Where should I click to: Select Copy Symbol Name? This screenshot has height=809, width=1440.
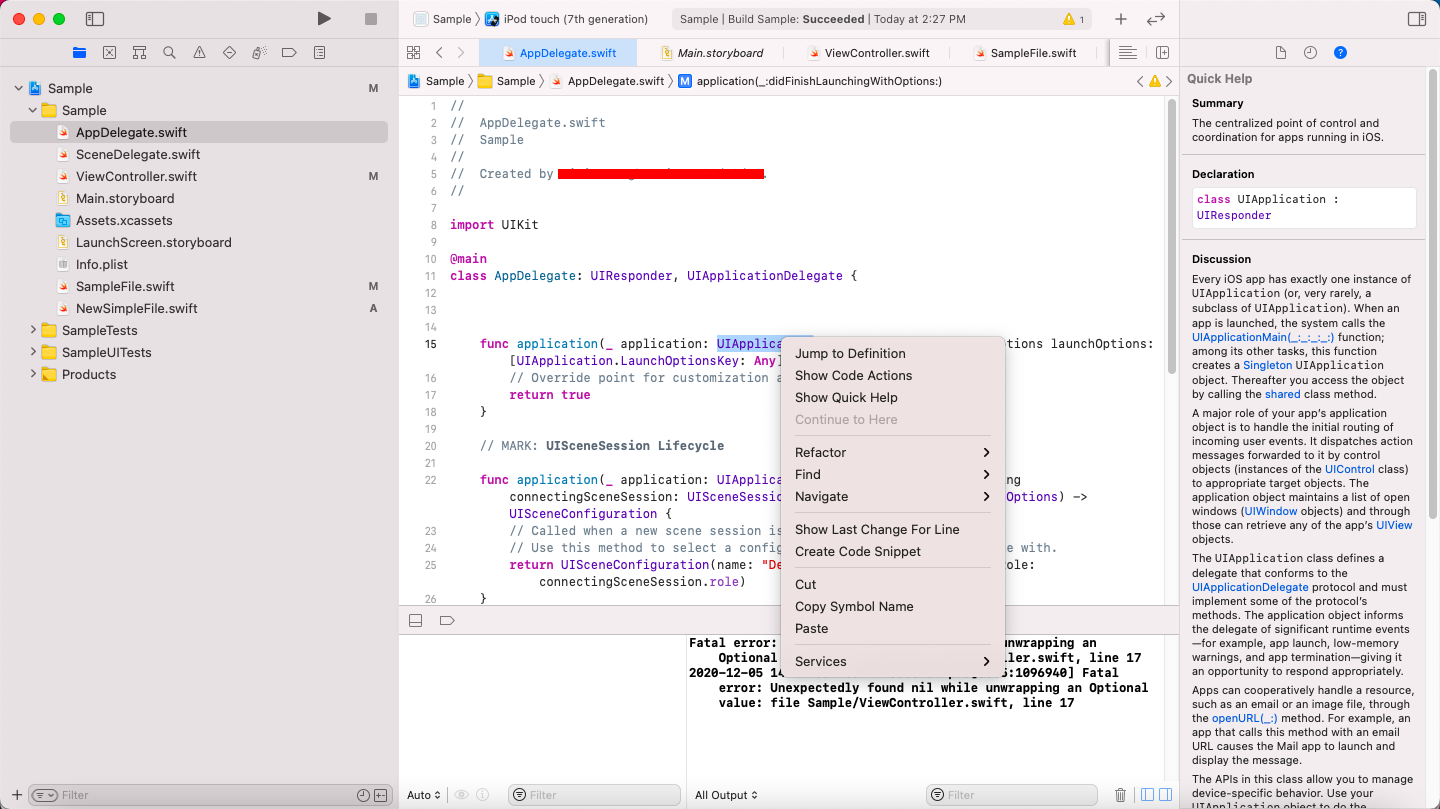[892, 607]
